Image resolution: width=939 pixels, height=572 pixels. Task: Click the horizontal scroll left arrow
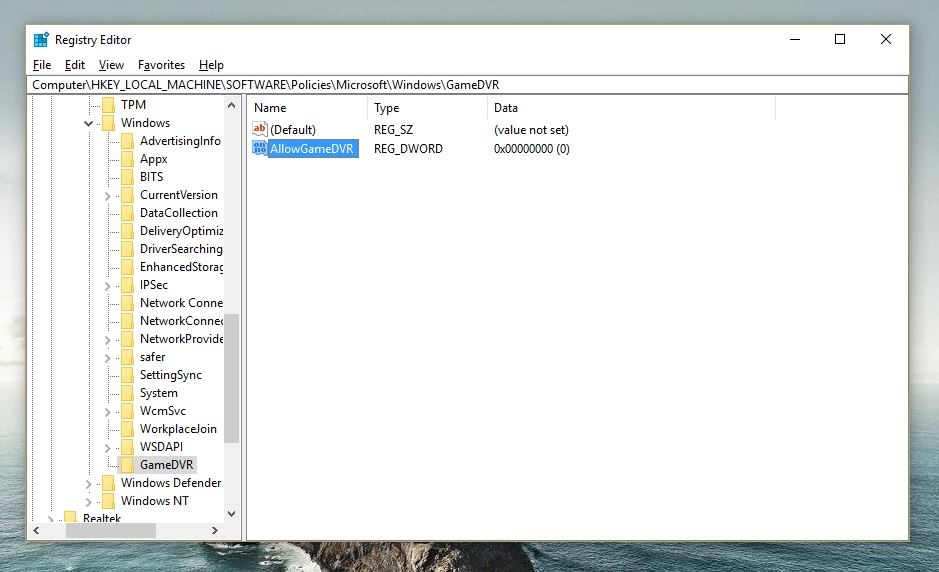pos(36,531)
